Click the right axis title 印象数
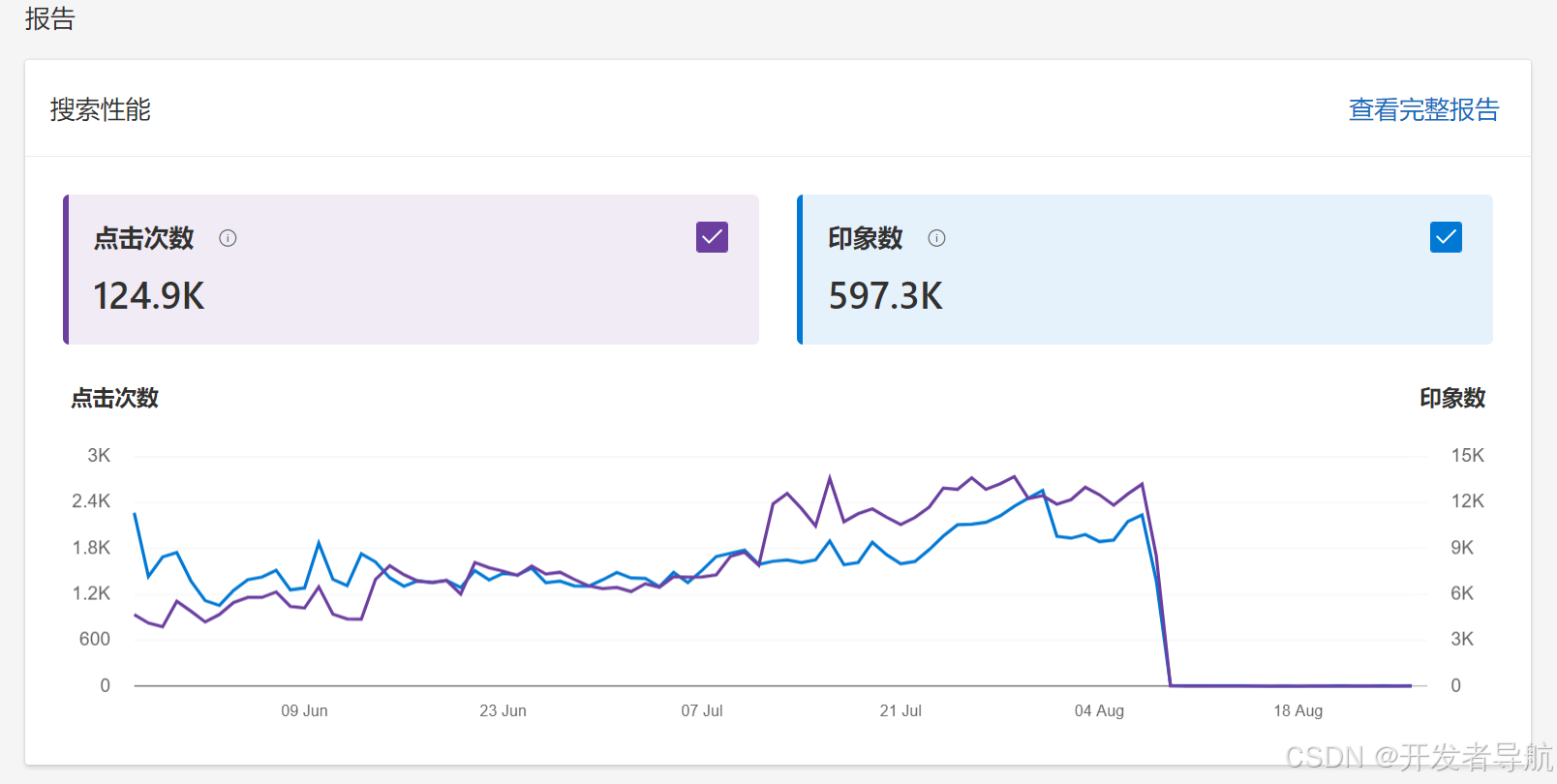The image size is (1557, 784). click(x=1451, y=398)
